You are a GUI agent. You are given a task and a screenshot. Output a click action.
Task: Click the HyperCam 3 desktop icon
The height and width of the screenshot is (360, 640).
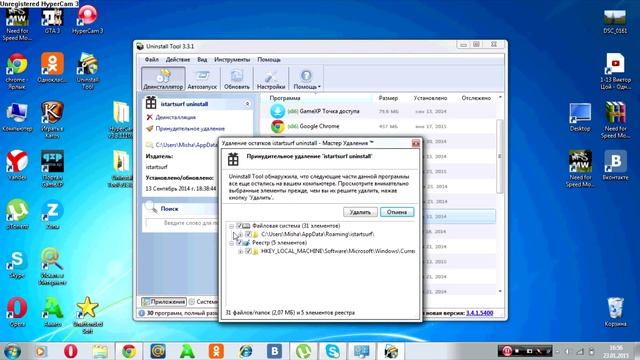(x=87, y=20)
